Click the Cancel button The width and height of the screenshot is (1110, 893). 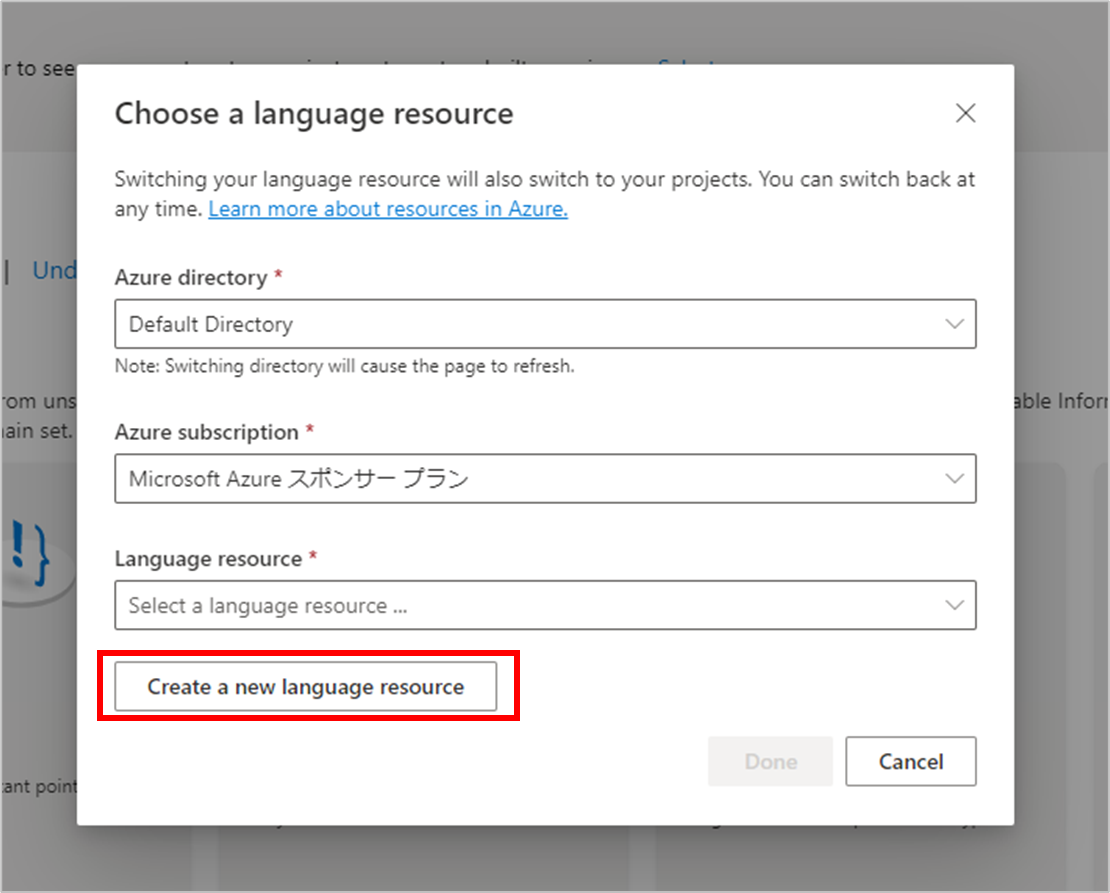point(910,761)
